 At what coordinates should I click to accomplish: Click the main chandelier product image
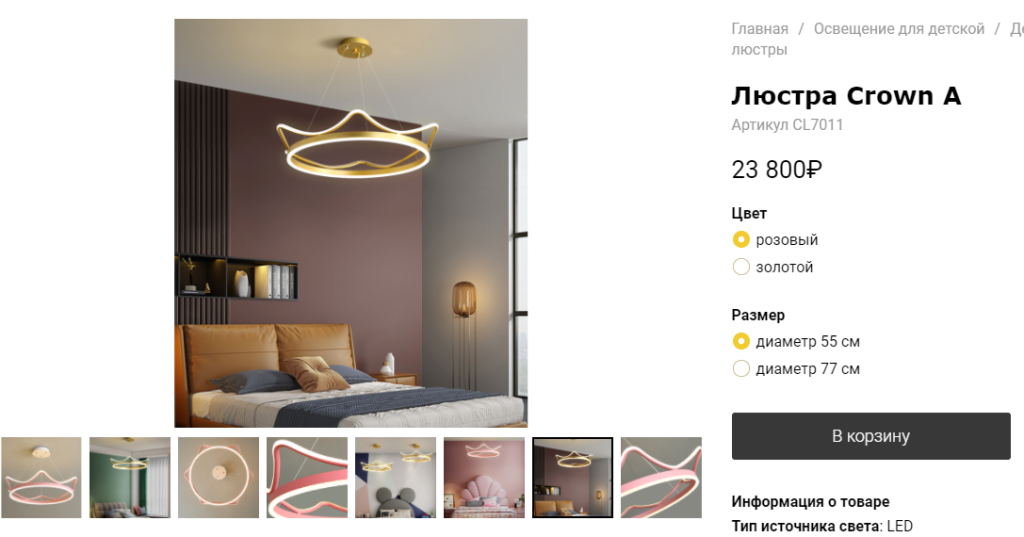point(351,223)
